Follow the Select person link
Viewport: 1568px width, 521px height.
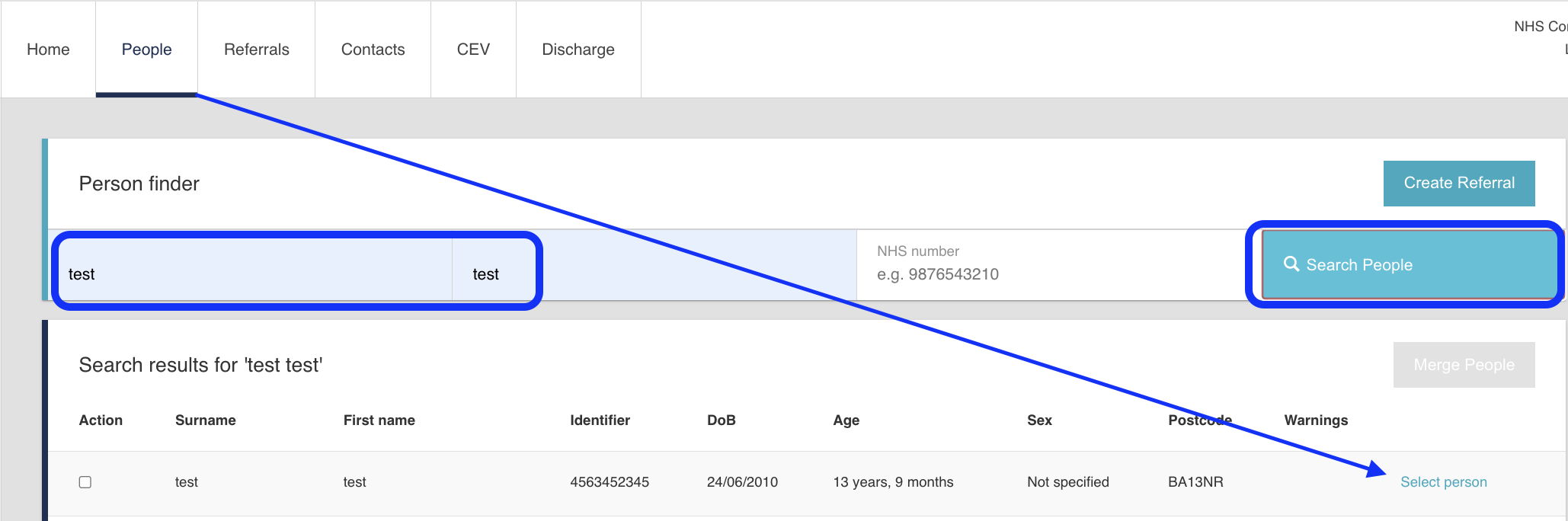coord(1443,482)
